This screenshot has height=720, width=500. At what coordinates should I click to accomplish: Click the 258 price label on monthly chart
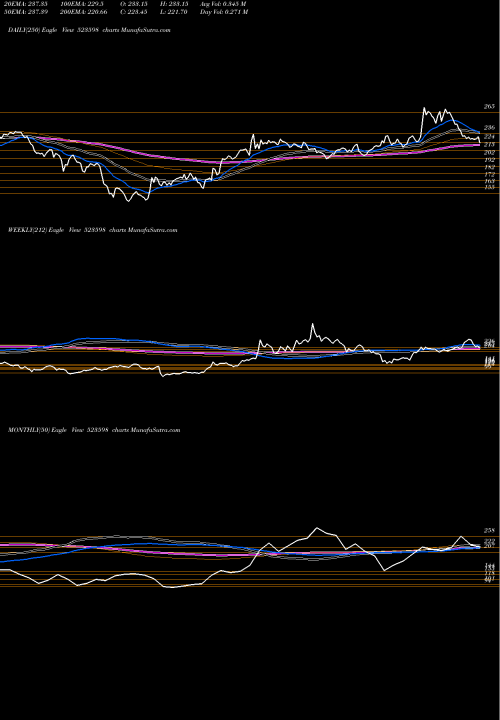[x=489, y=530]
